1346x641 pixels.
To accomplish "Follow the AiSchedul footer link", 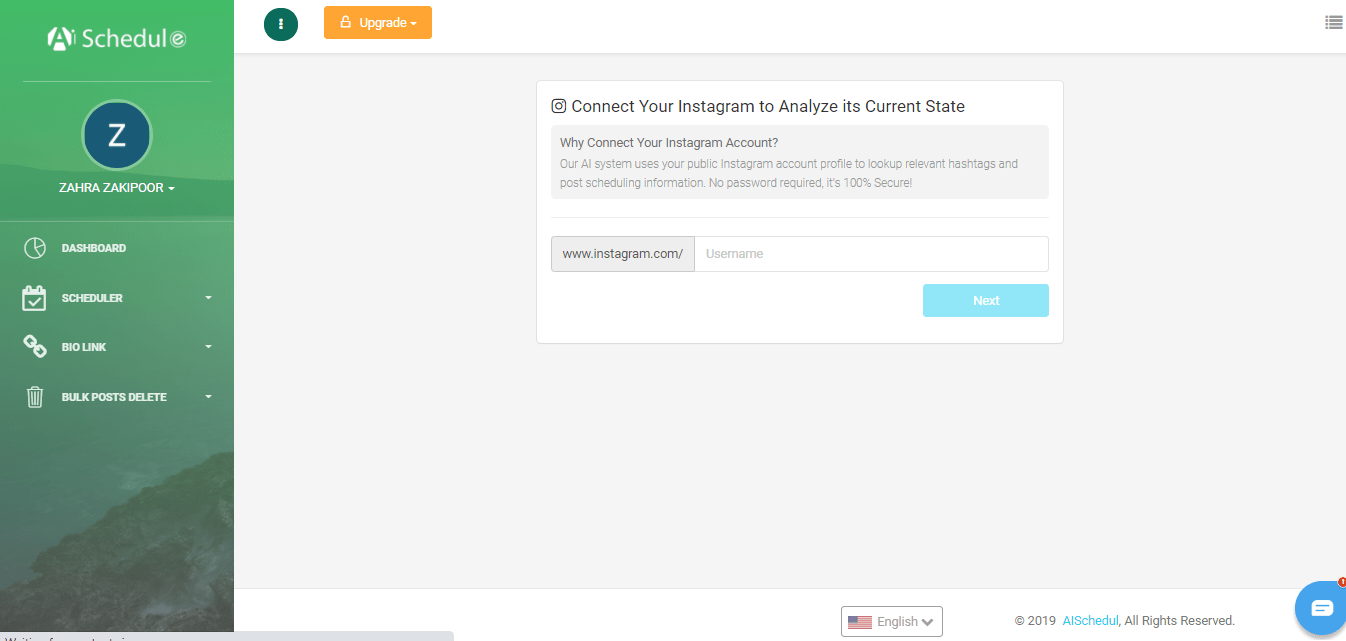I will coord(1090,621).
